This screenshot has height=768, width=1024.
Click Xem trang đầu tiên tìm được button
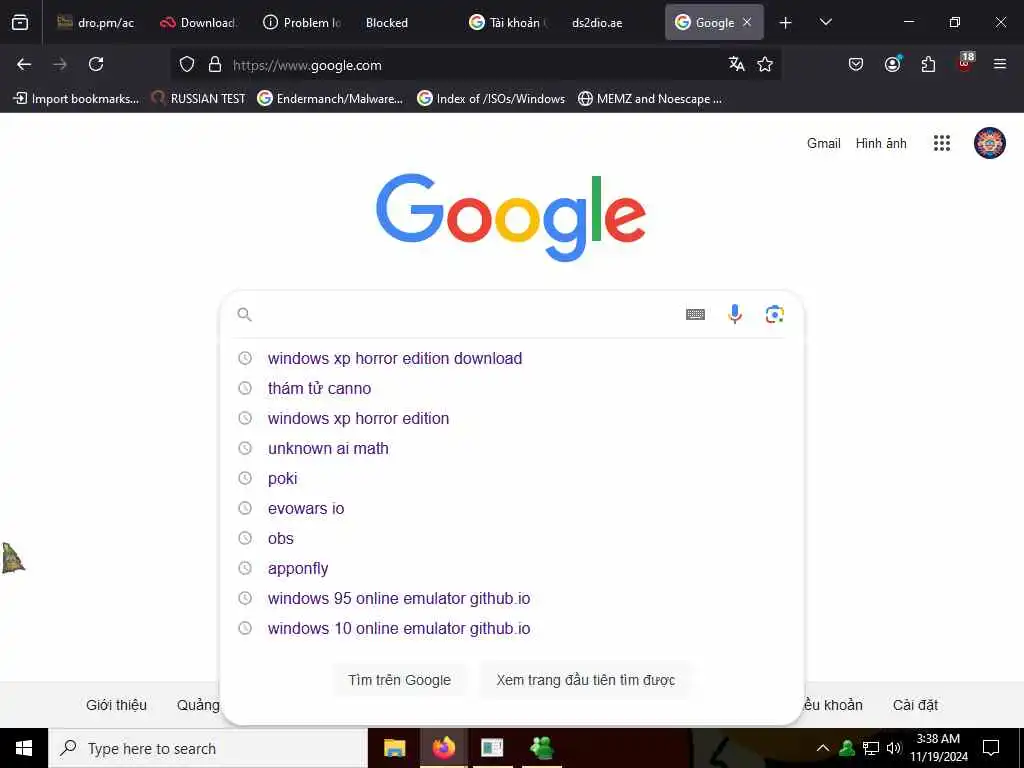click(x=585, y=680)
